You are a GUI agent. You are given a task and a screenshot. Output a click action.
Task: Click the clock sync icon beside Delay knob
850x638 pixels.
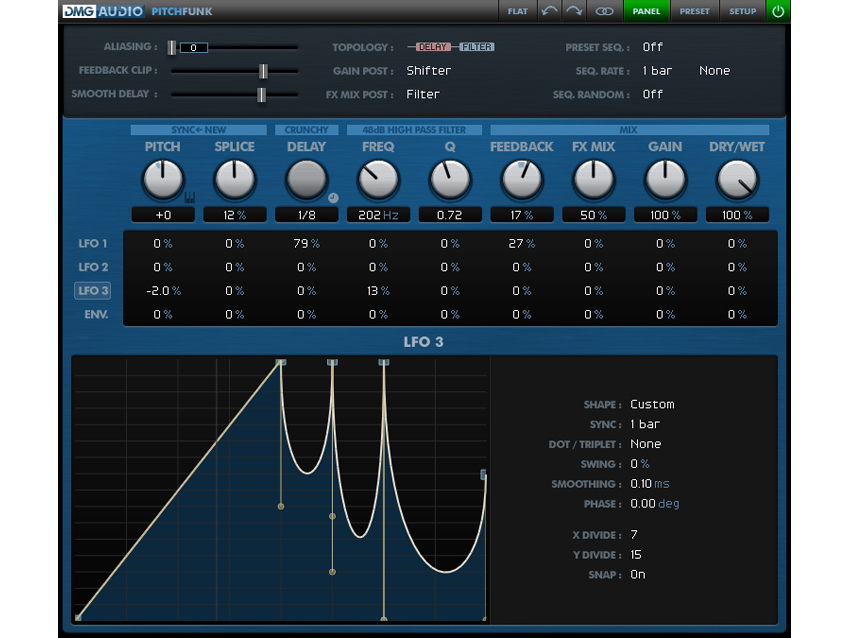pyautogui.click(x=333, y=198)
